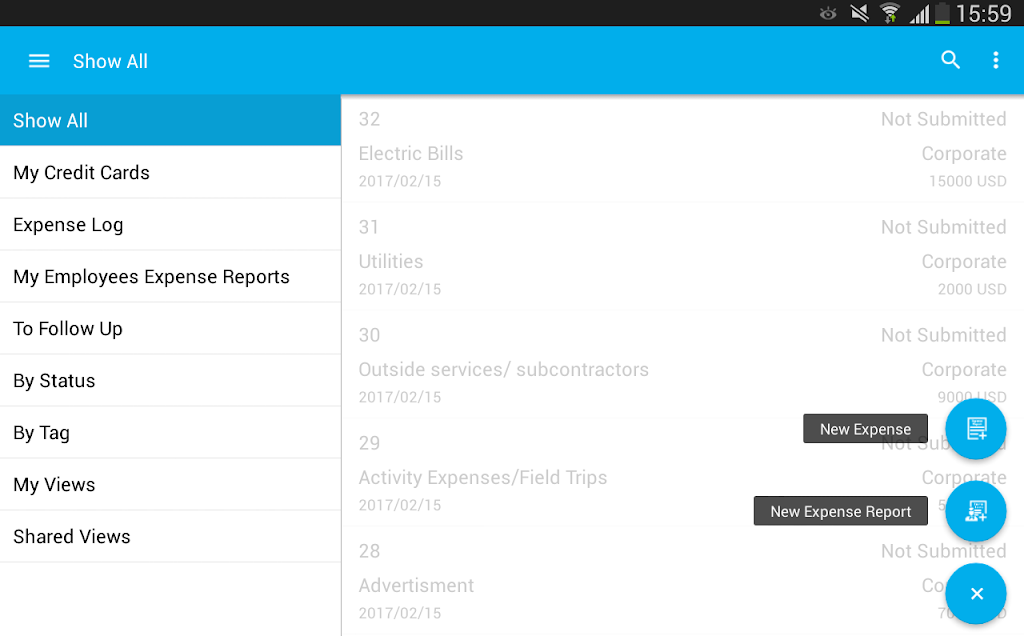Expand the My Views section
The height and width of the screenshot is (640, 1024).
pyautogui.click(x=170, y=485)
